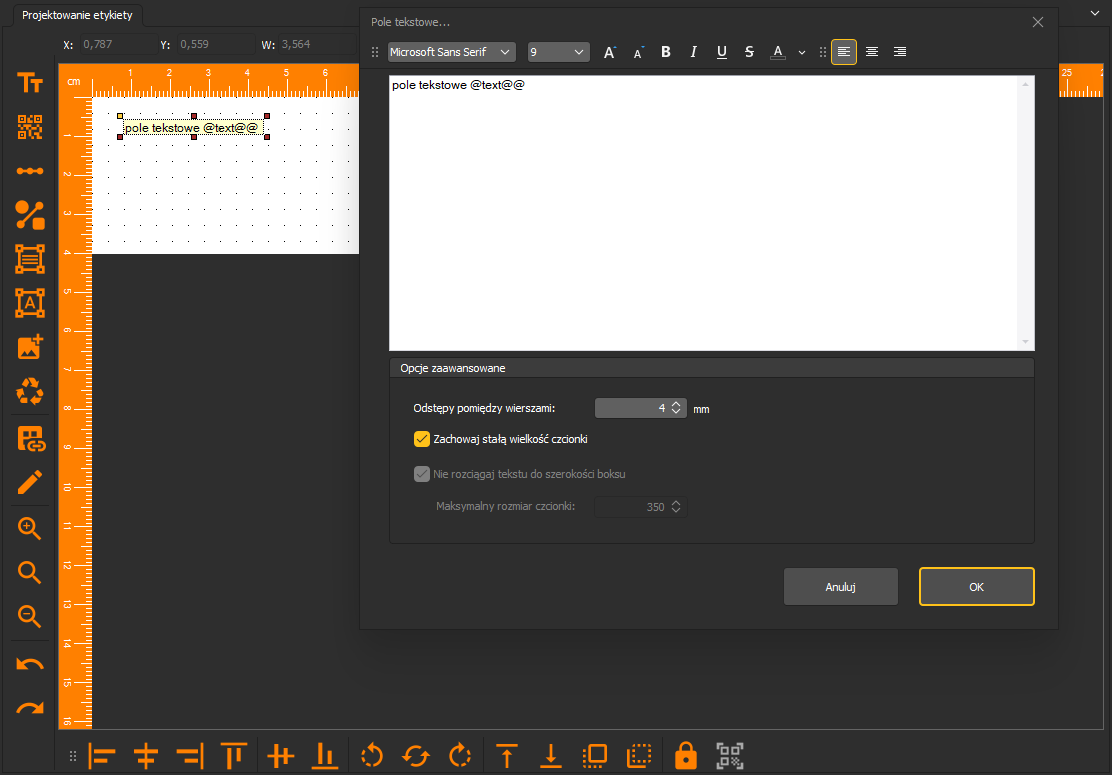This screenshot has width=1112, height=775.
Task: Toggle 'Nie rozciągaj tekstu do szerokości boksu'
Action: (x=421, y=474)
